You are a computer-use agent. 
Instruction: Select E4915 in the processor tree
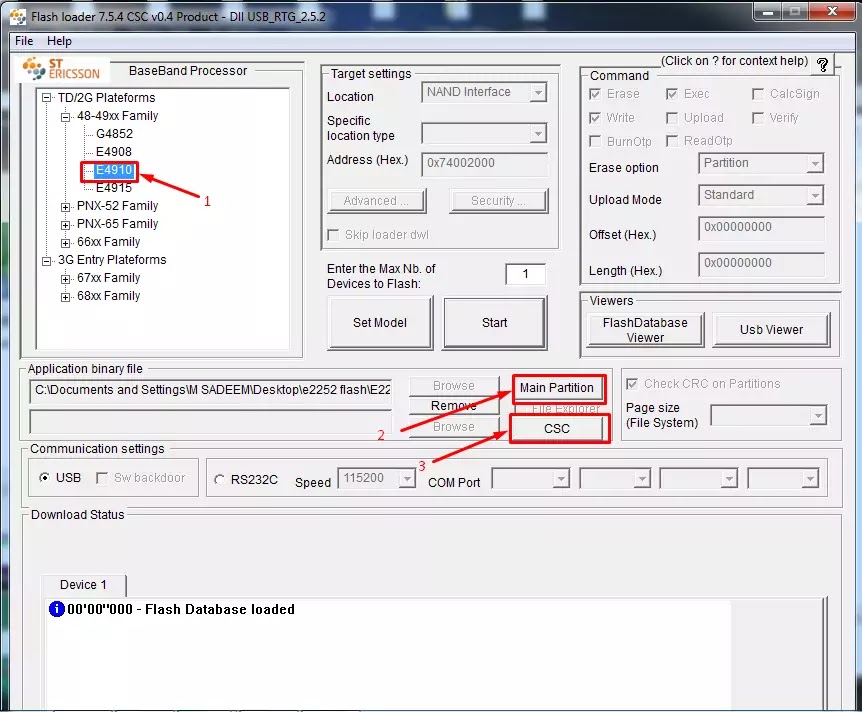click(114, 188)
